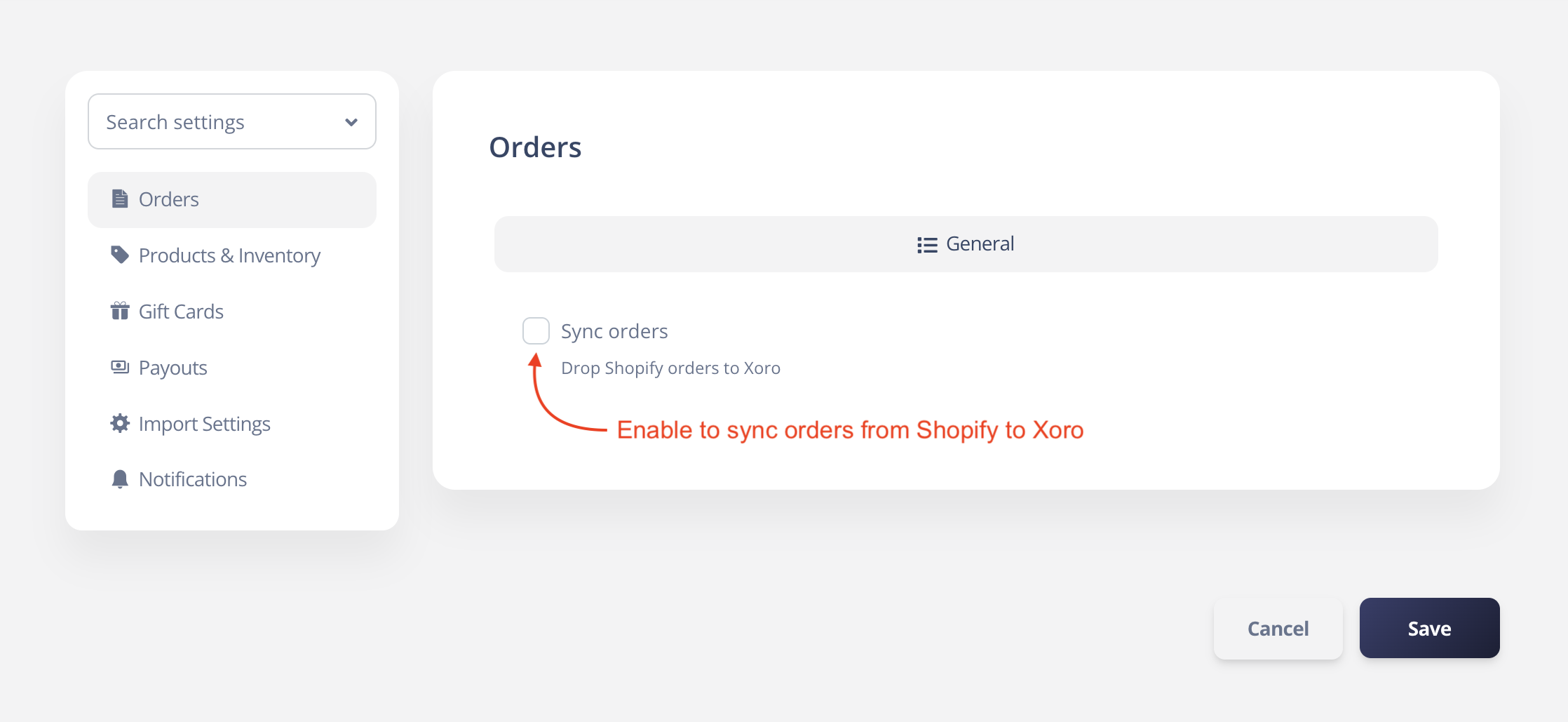1568x722 pixels.
Task: Open Import Settings section
Action: coord(204,424)
